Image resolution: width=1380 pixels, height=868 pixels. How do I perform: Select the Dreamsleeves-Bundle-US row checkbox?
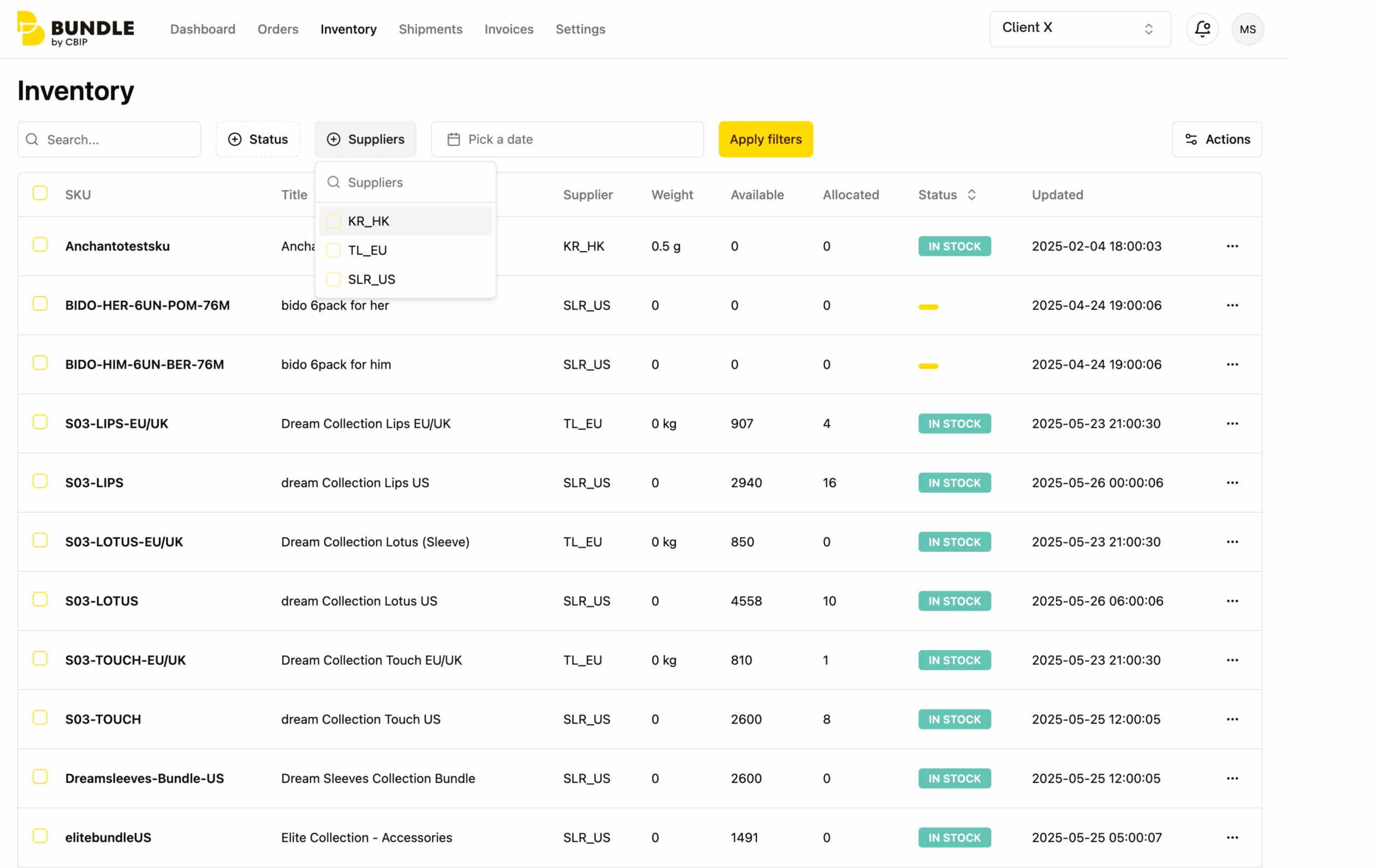tap(40, 776)
